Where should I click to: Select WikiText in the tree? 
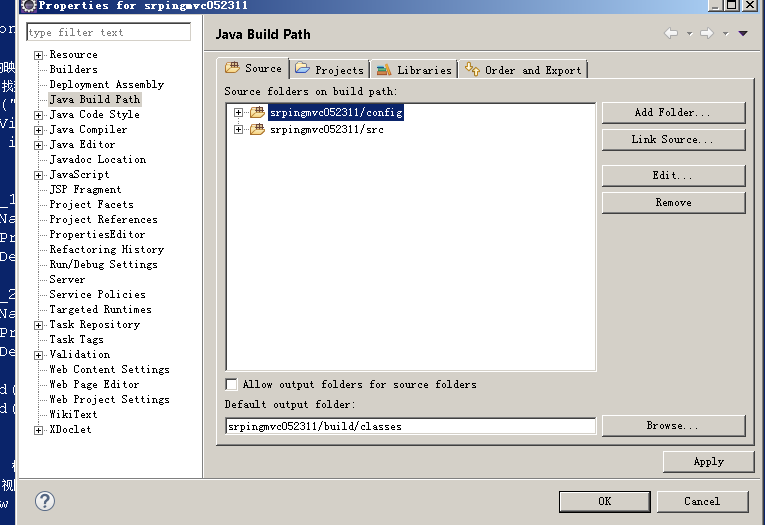[73, 414]
